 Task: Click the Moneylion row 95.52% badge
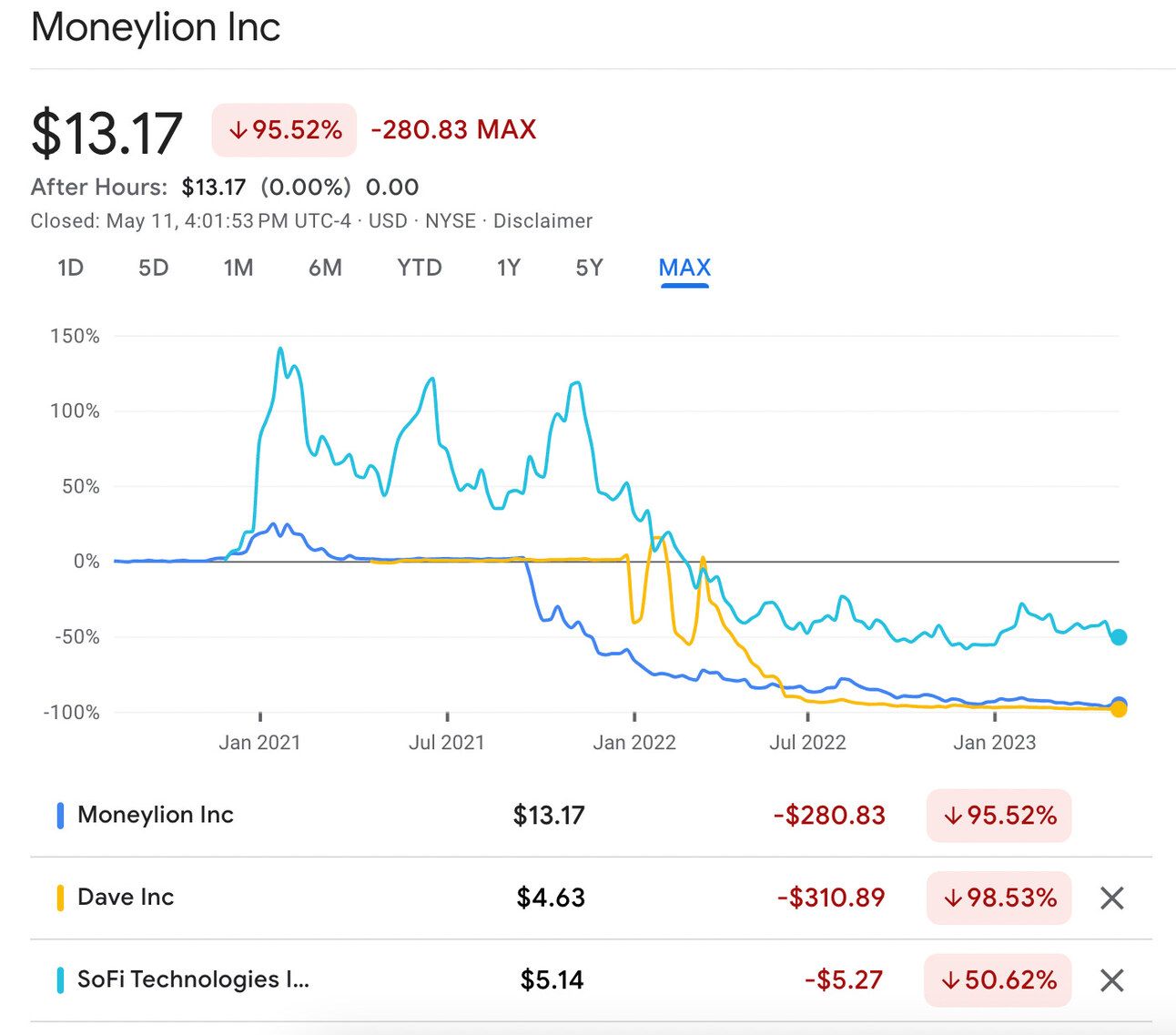click(999, 816)
